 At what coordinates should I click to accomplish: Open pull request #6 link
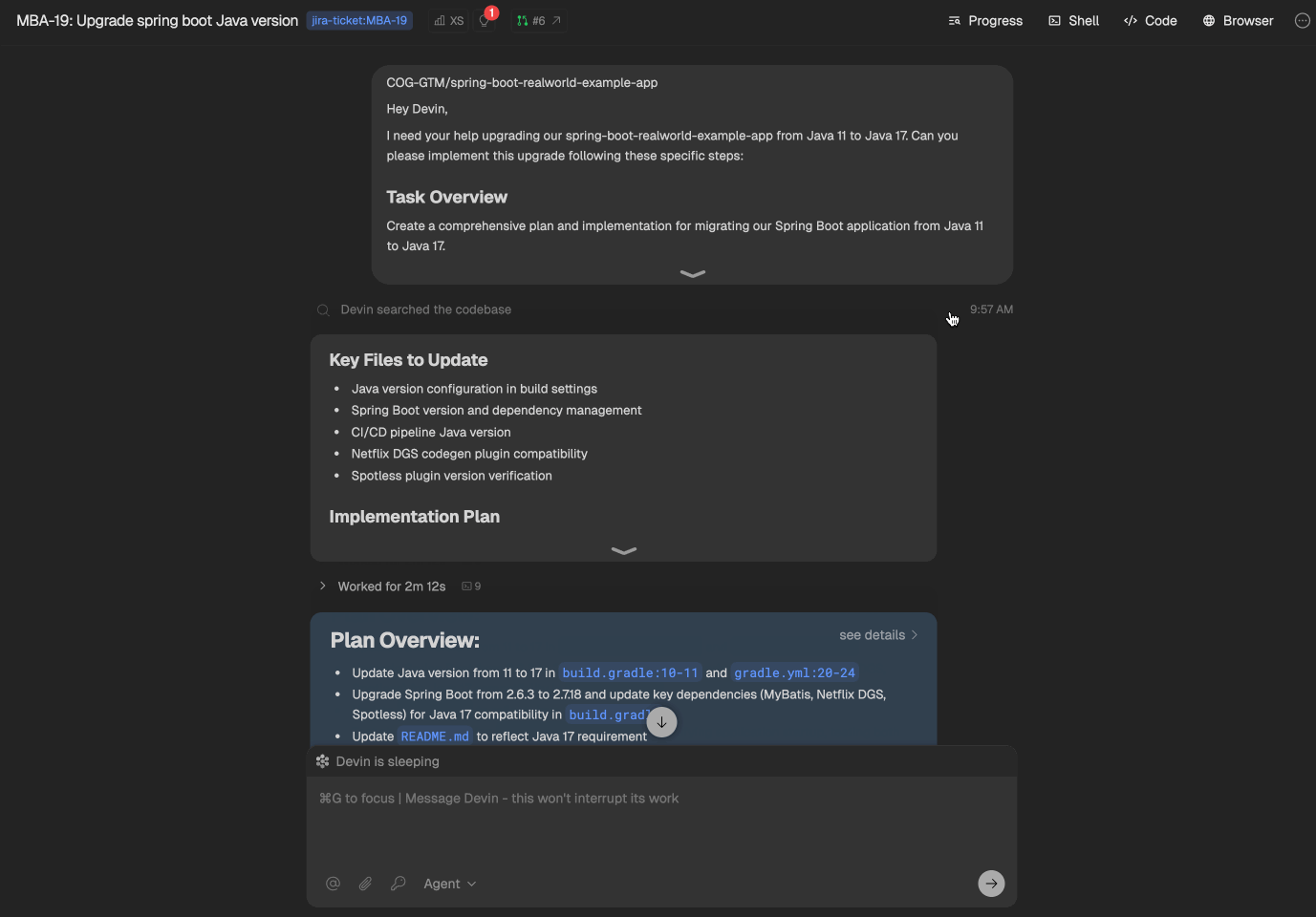point(539,20)
